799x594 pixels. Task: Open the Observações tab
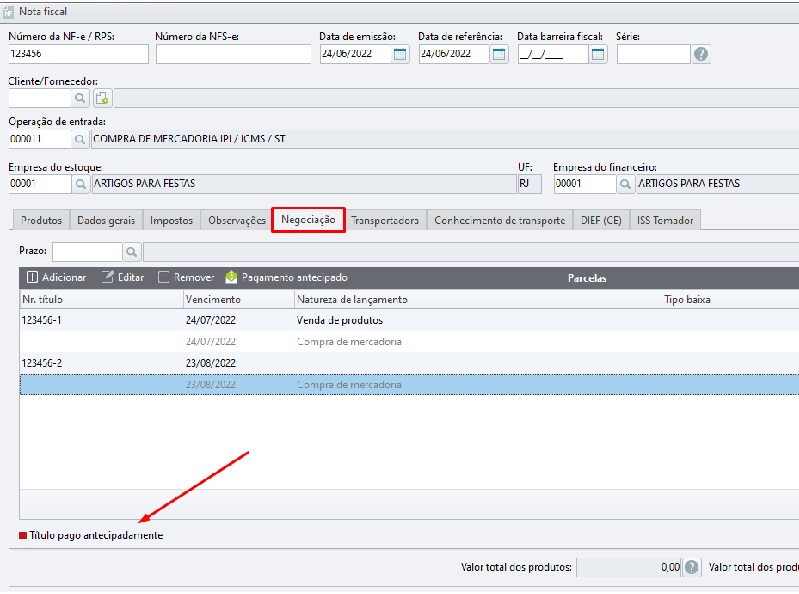tap(236, 221)
